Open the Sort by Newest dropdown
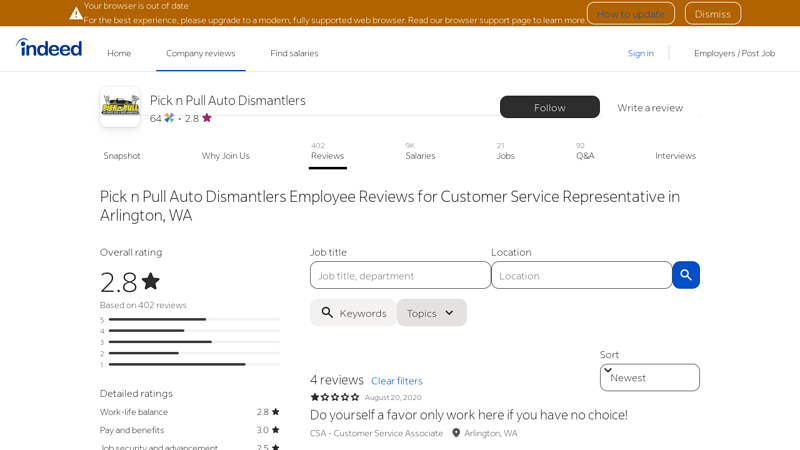 649,377
